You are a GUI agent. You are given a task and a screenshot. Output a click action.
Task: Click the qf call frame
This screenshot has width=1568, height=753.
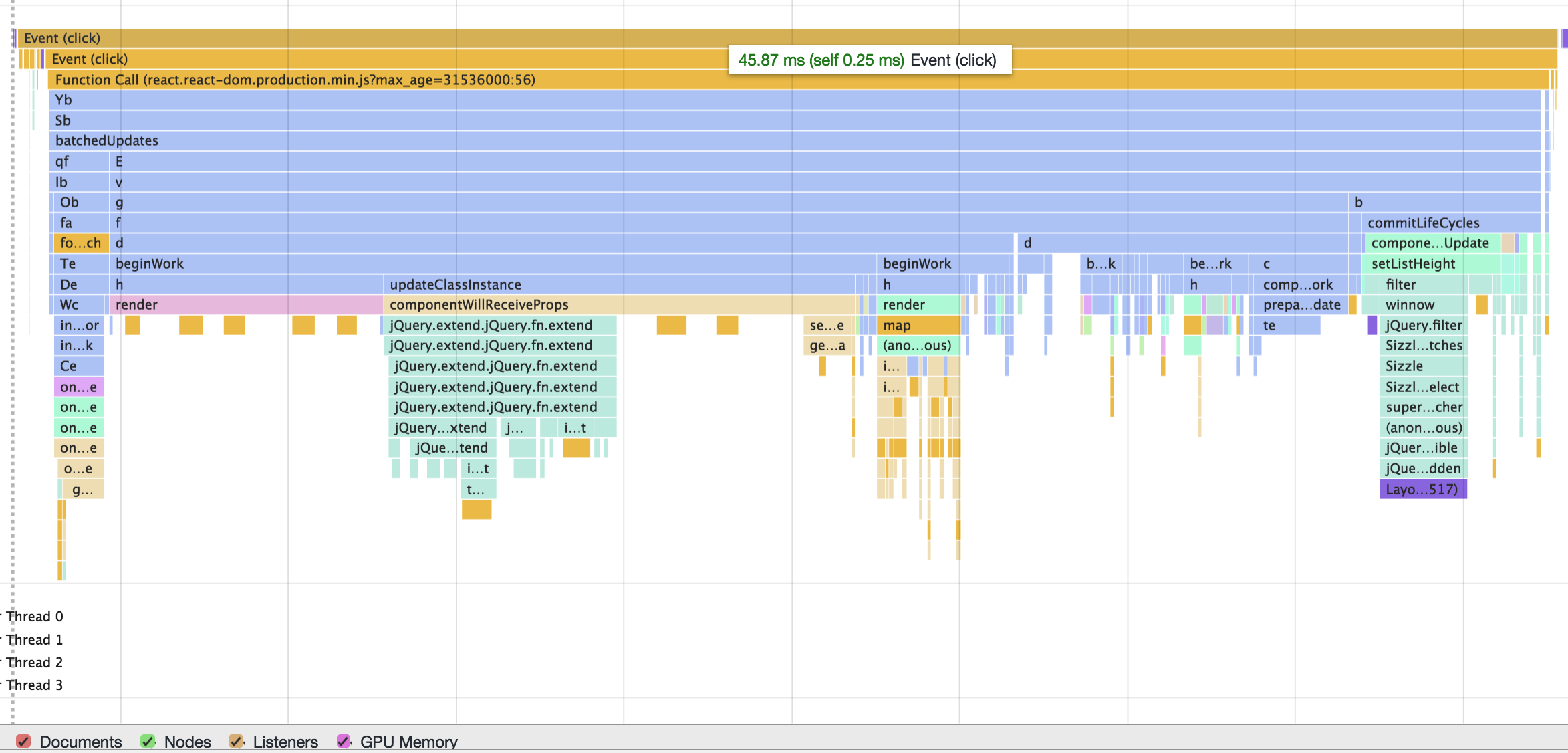79,161
